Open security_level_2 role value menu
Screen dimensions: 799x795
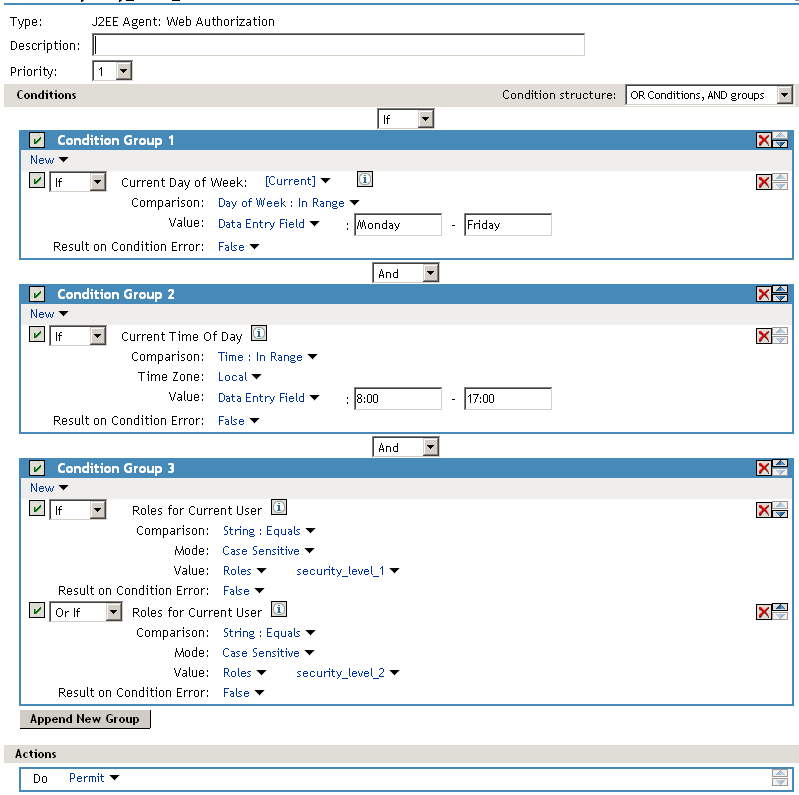point(348,673)
